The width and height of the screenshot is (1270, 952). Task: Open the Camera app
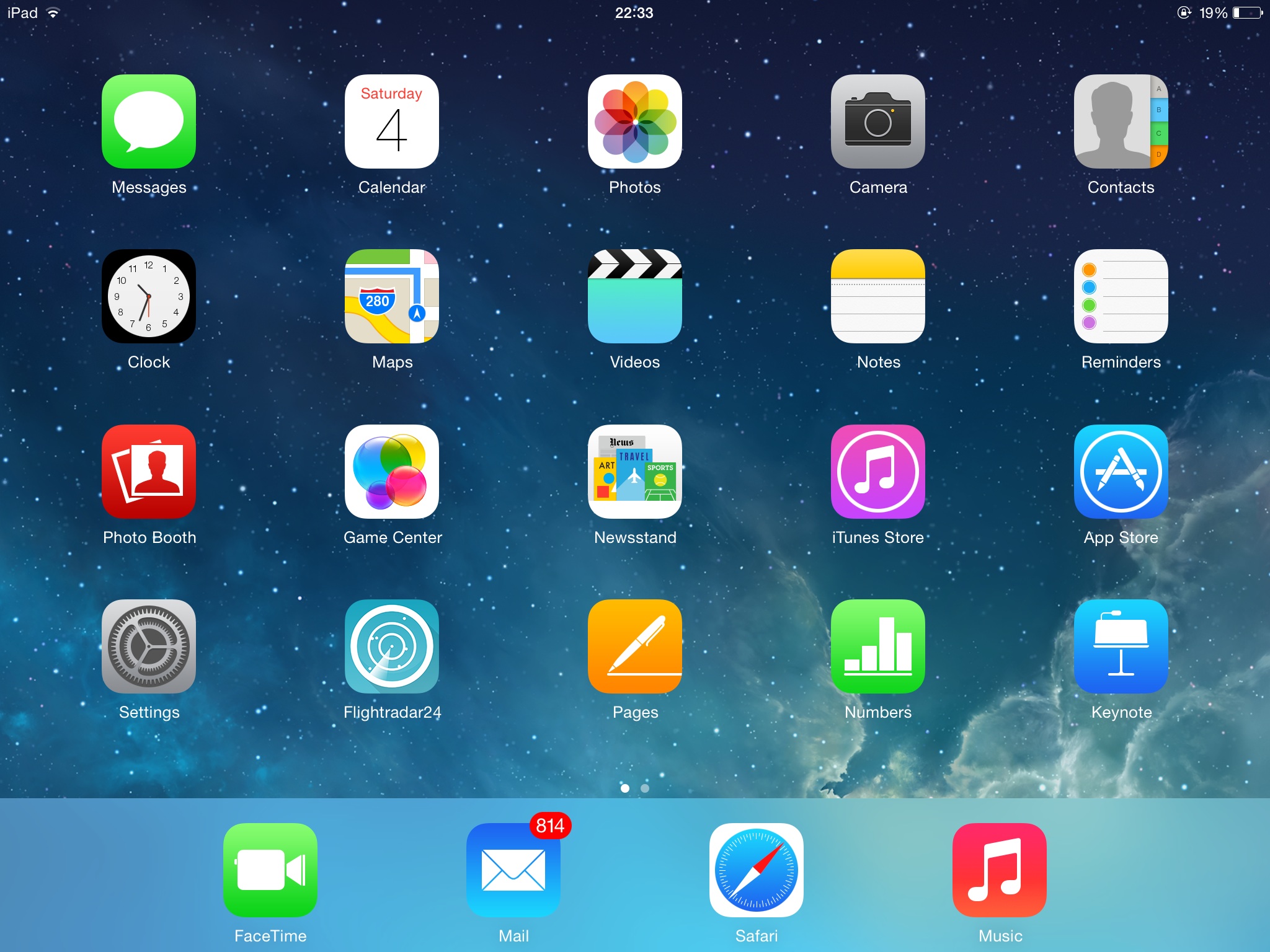coord(877,121)
